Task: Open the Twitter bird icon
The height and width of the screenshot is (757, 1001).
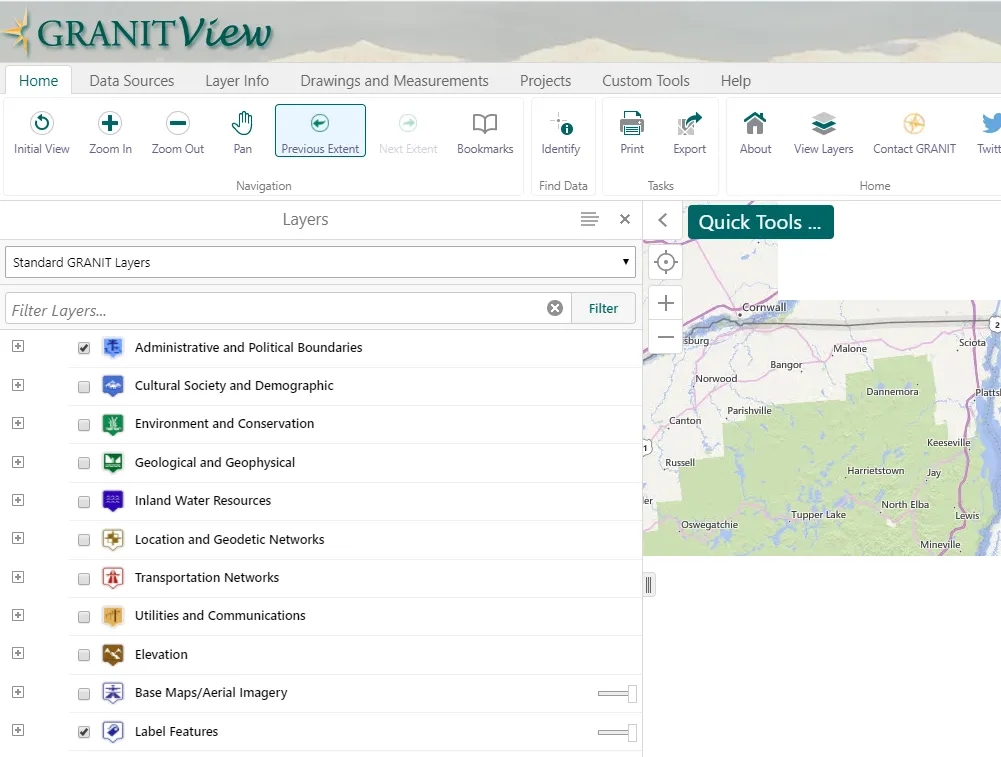Action: [990, 132]
